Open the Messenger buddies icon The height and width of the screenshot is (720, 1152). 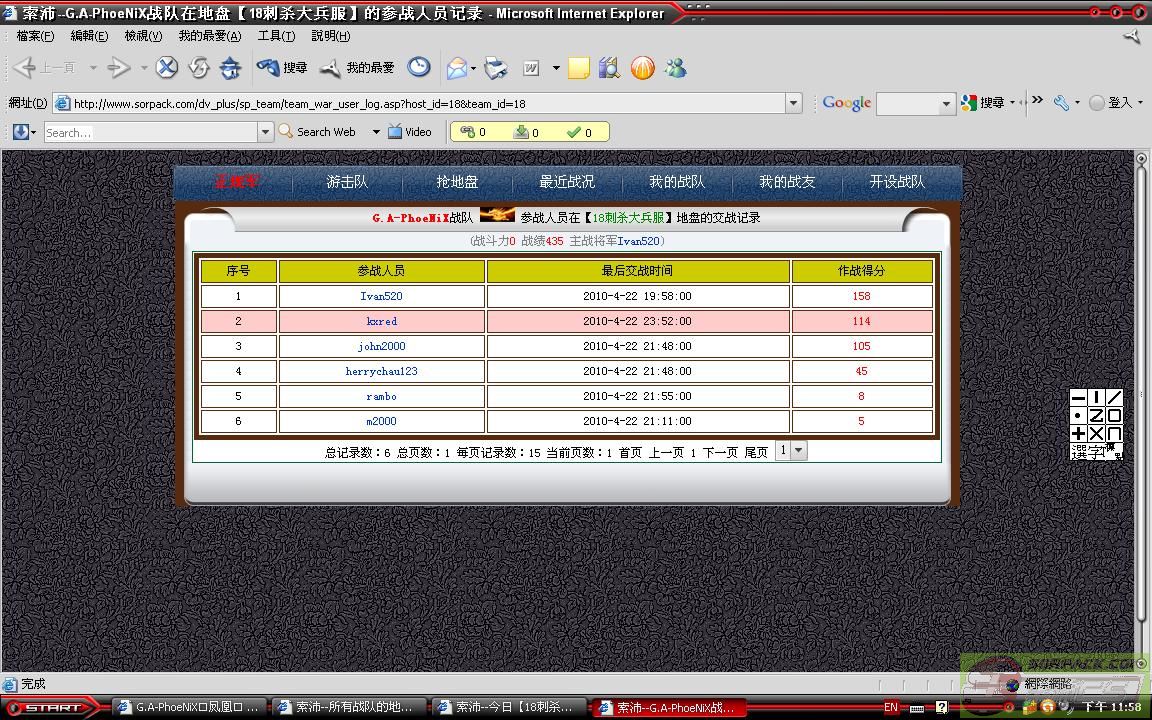(676, 68)
